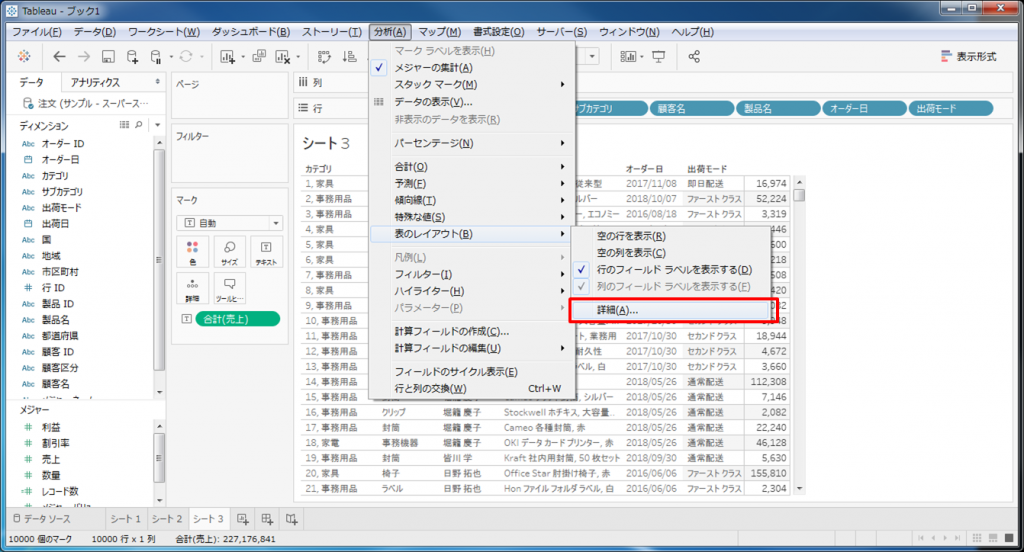
Task: Click the Tooltip marks card button
Action: click(229, 289)
